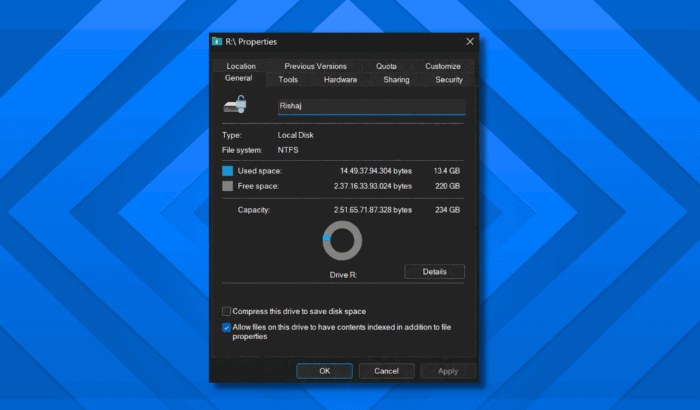
Task: Switch to the Quota tab
Action: tap(386, 66)
